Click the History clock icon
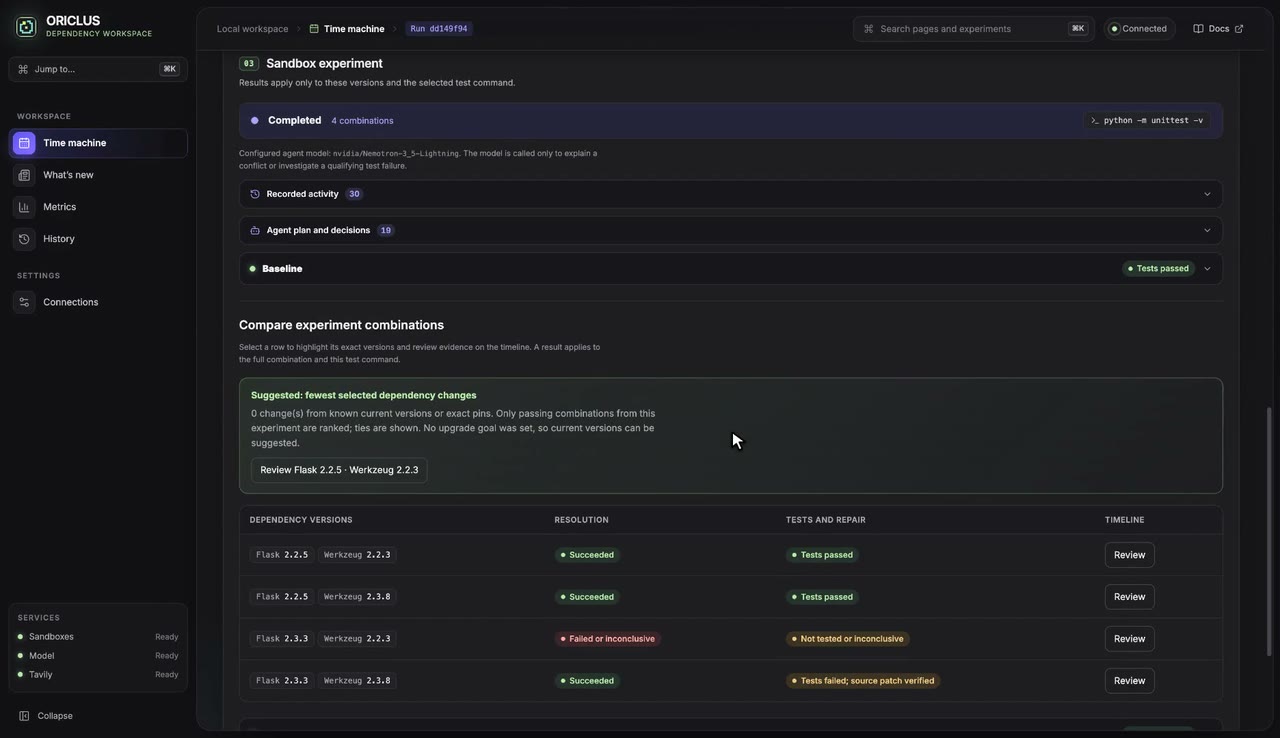This screenshot has height=738, width=1280. point(24,239)
